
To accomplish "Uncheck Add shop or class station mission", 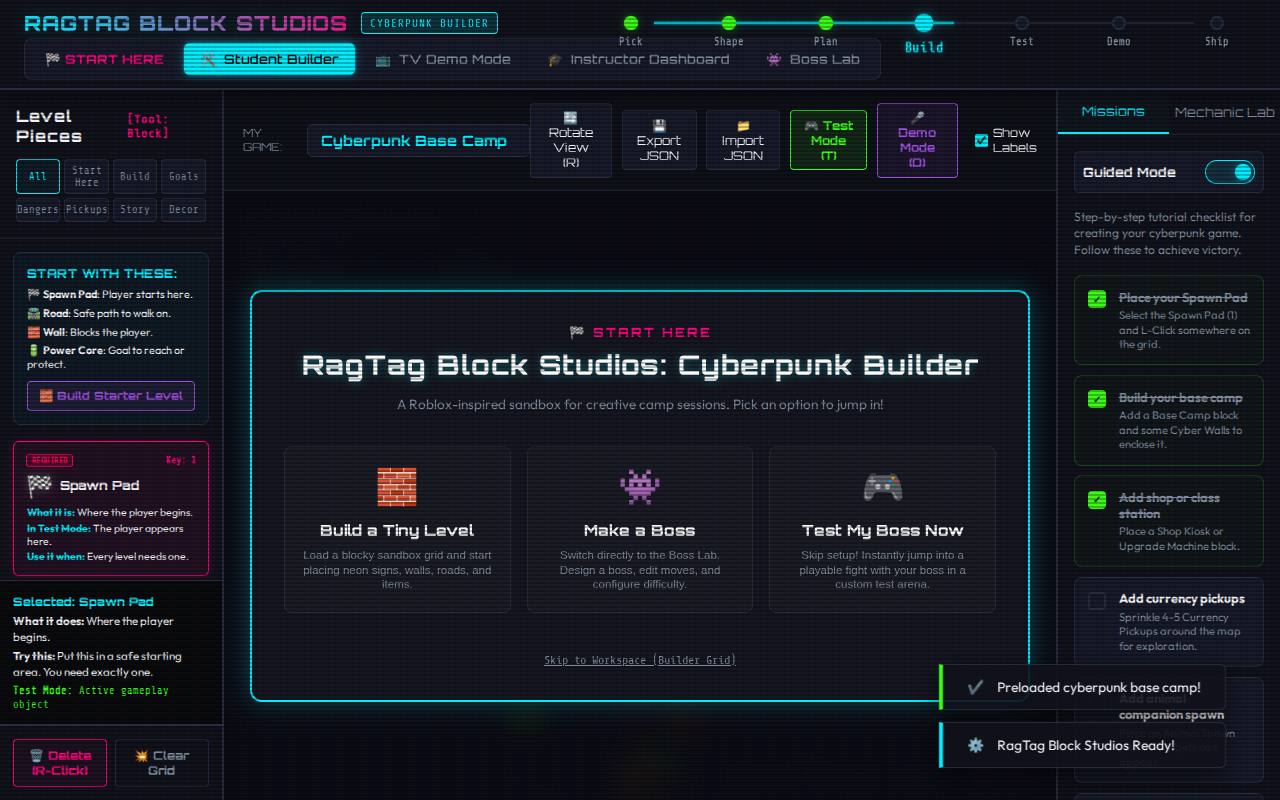I will coord(1097,499).
